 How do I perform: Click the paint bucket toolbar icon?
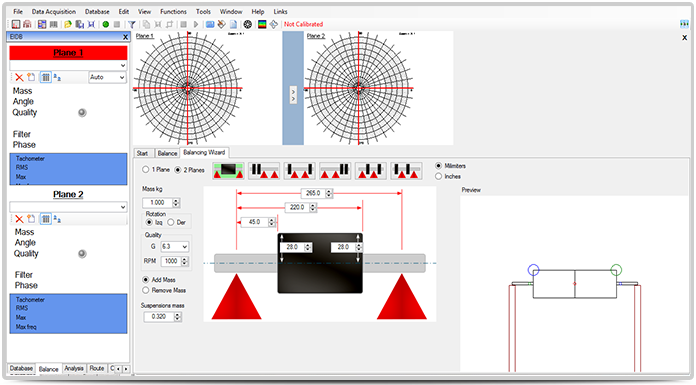click(221, 24)
